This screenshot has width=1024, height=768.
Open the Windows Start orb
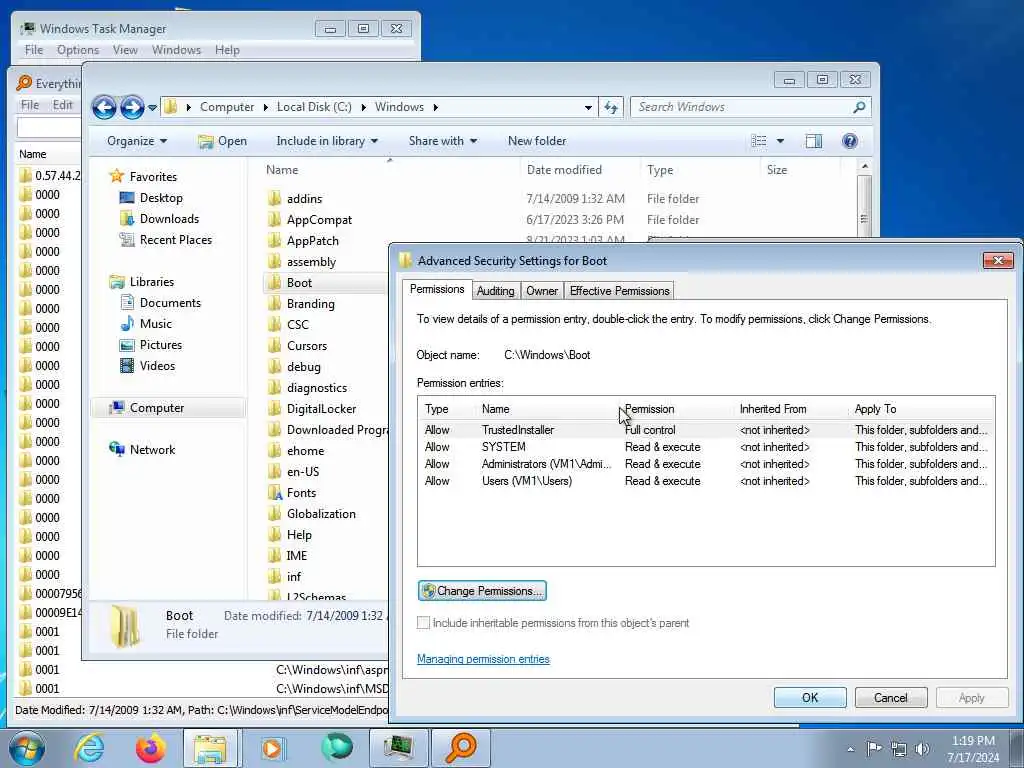27,748
